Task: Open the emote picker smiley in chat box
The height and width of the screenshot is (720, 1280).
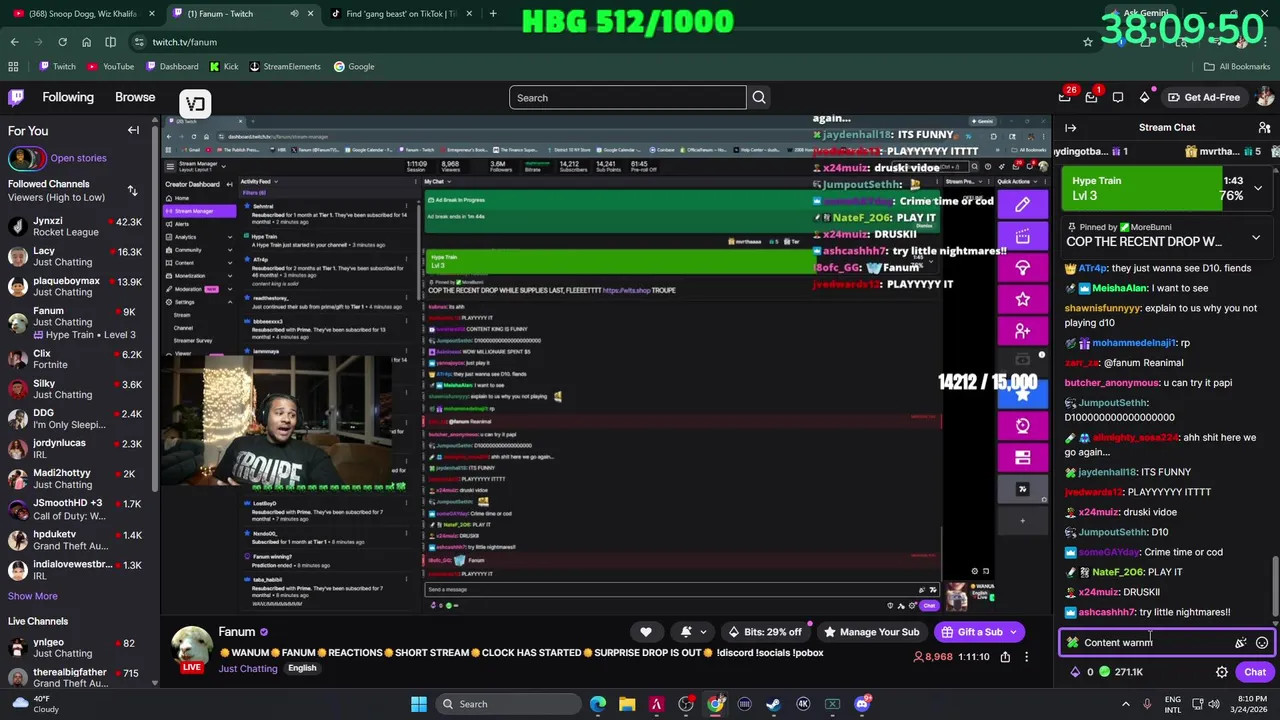Action: (x=1262, y=643)
